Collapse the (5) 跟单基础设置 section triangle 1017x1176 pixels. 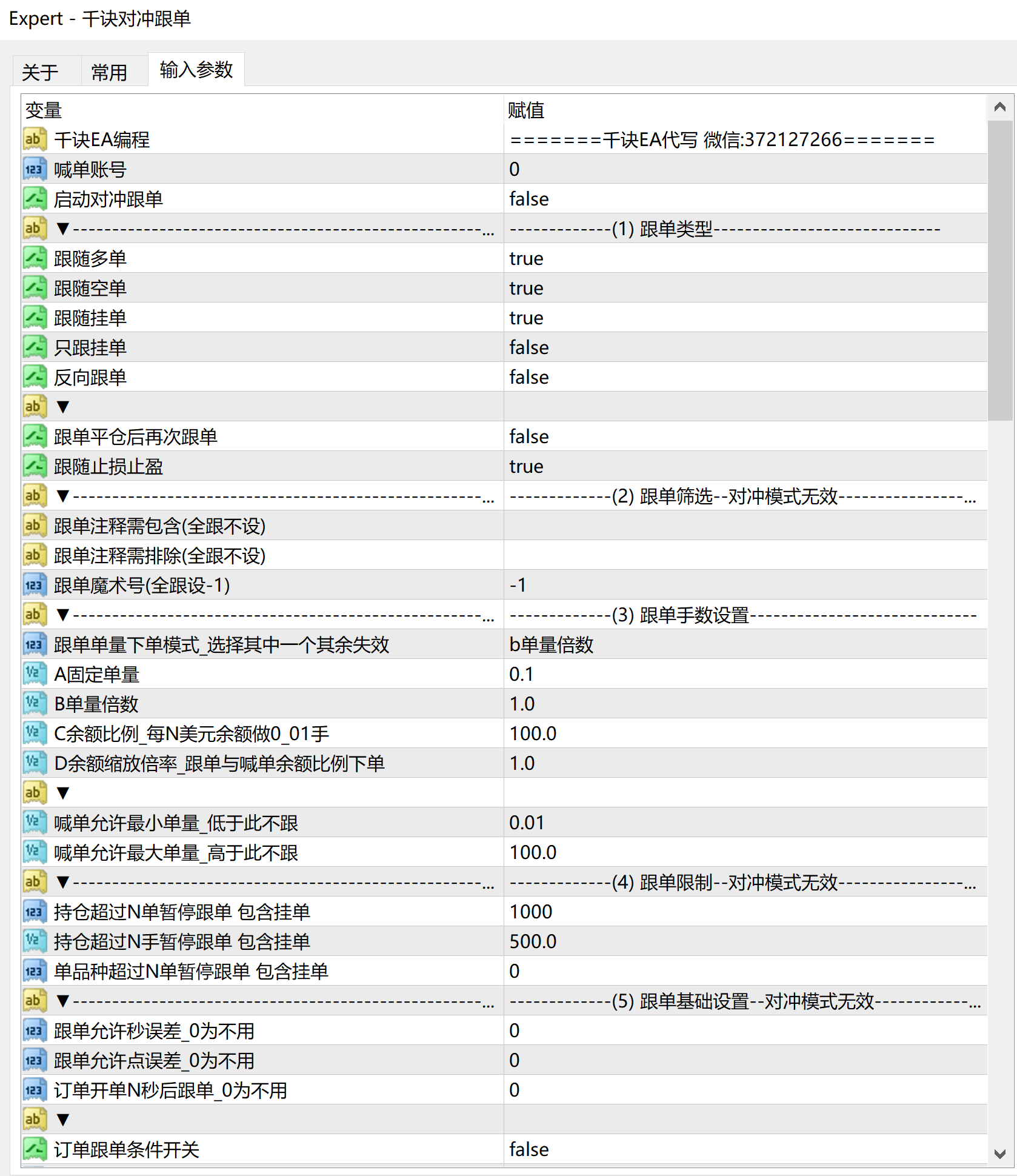click(x=63, y=1000)
